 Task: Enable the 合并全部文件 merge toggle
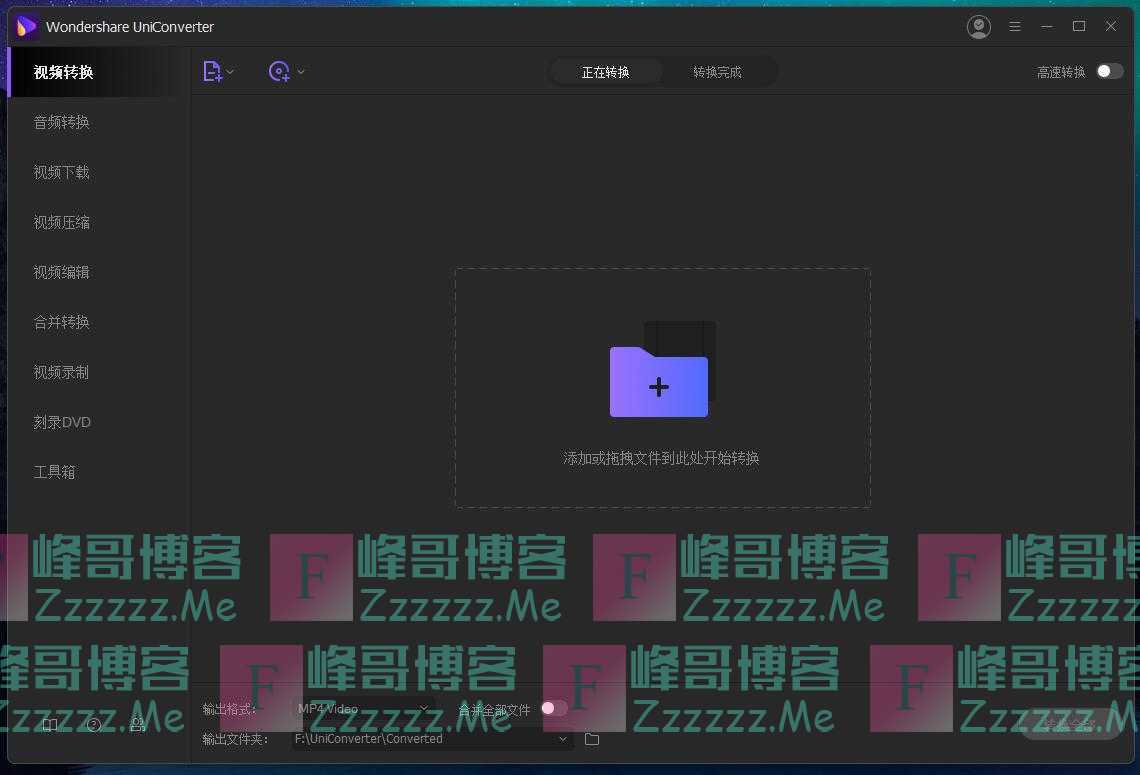pyautogui.click(x=553, y=708)
